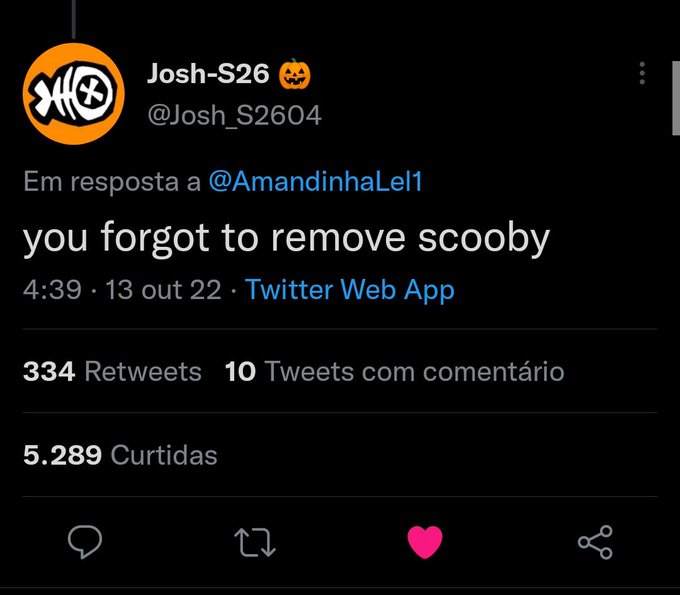The height and width of the screenshot is (595, 680).
Task: Click the tweet timestamp 4:39
Action: pyautogui.click(x=52, y=290)
